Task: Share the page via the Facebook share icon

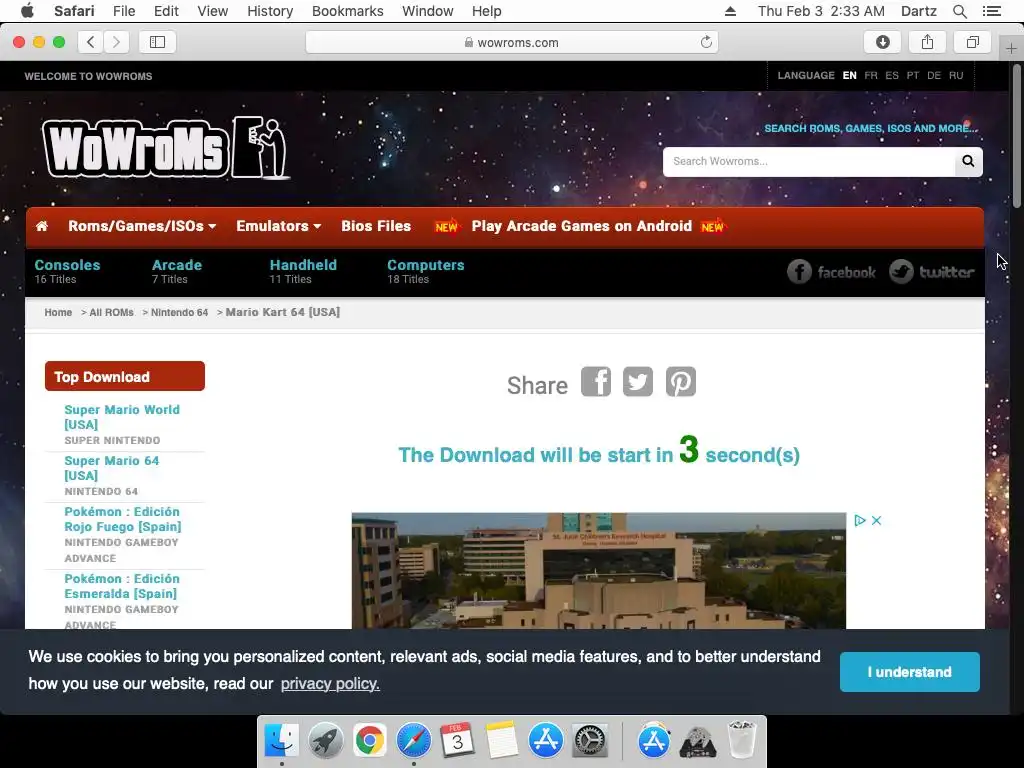Action: click(x=596, y=381)
